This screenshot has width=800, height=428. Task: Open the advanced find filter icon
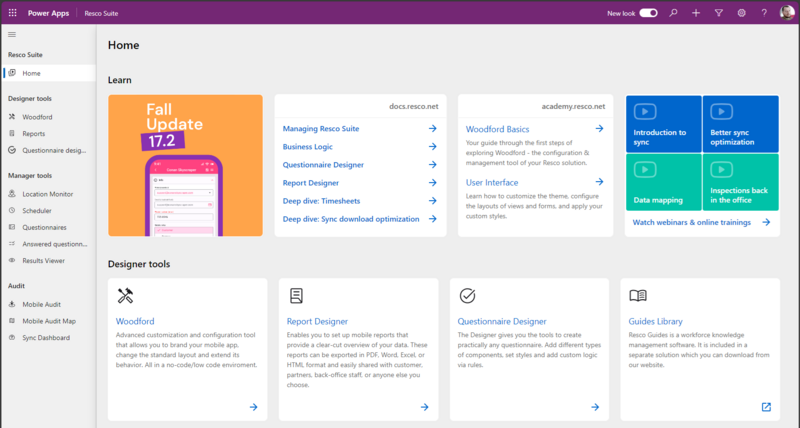pyautogui.click(x=718, y=13)
